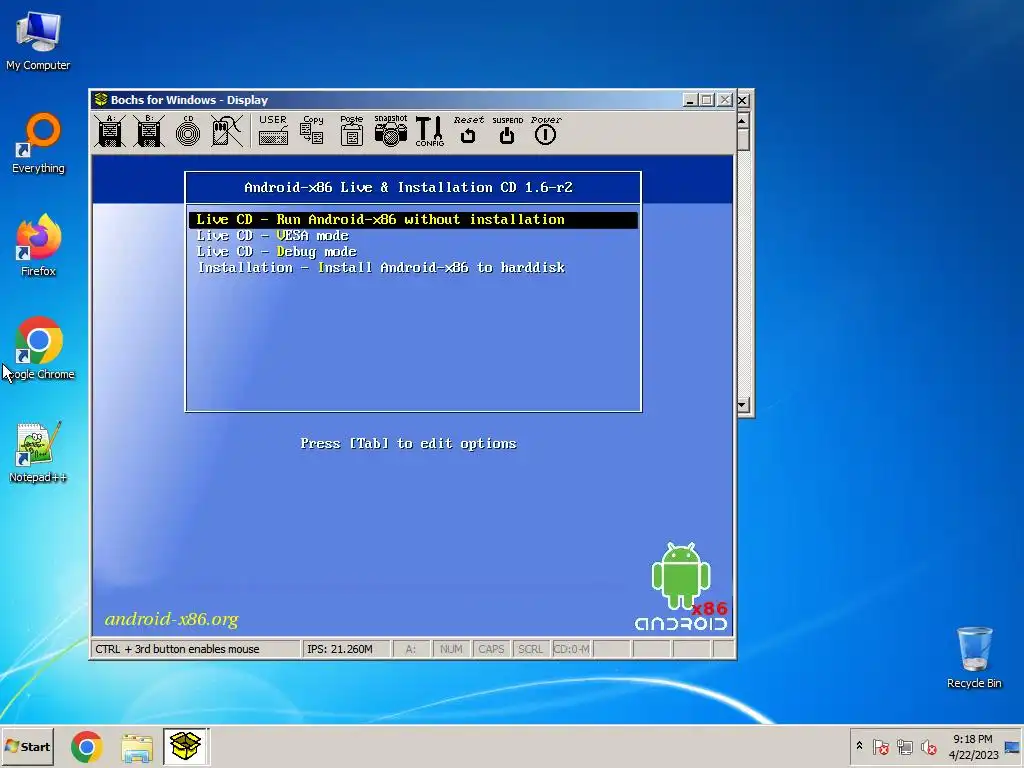This screenshot has height=768, width=1024.
Task: Select Live CD - Debug mode entry
Action: point(277,251)
